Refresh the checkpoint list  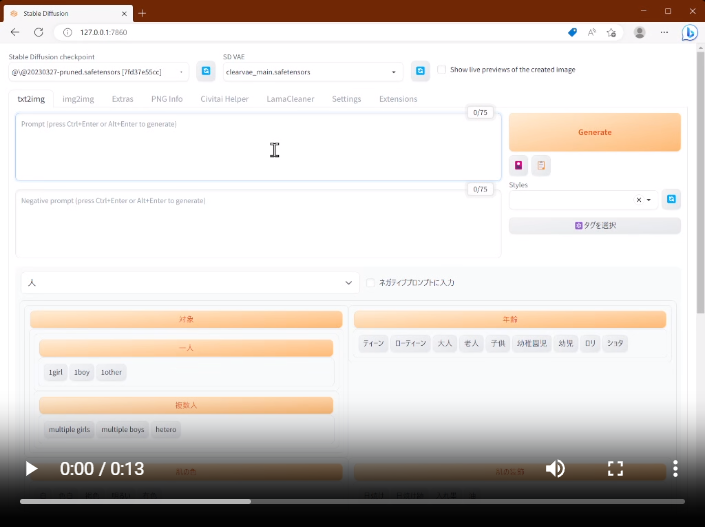(x=206, y=71)
